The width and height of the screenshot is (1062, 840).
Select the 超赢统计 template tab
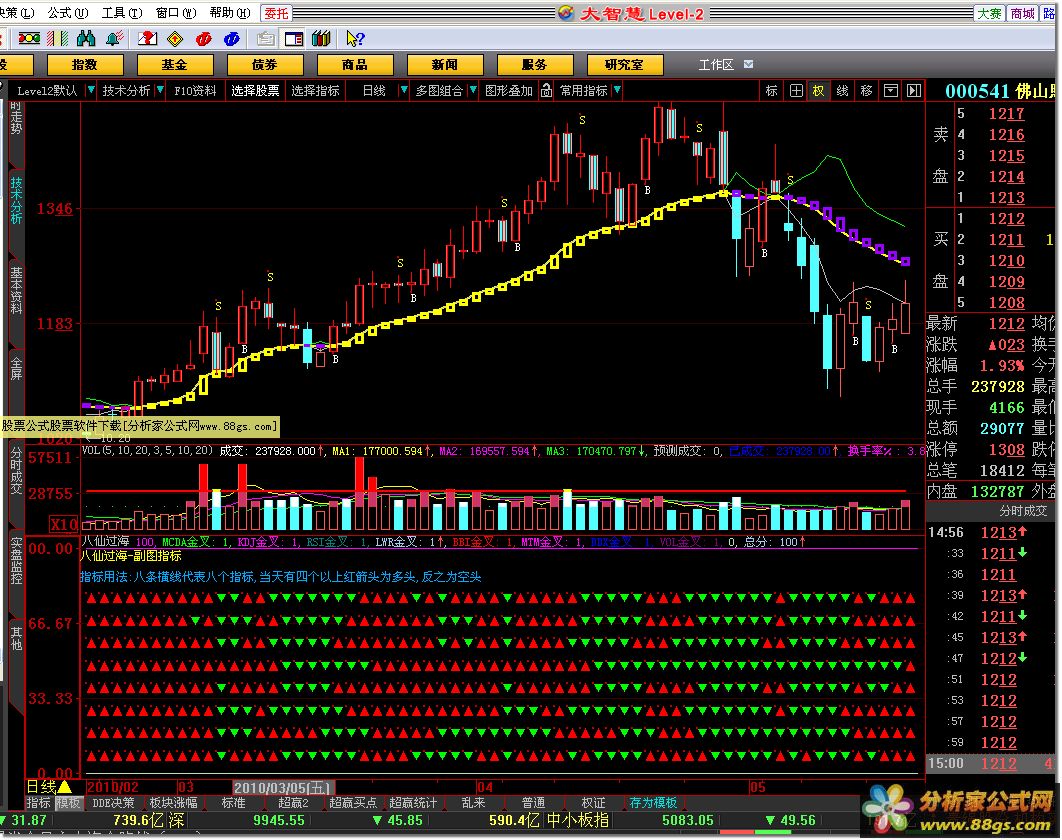pyautogui.click(x=413, y=803)
